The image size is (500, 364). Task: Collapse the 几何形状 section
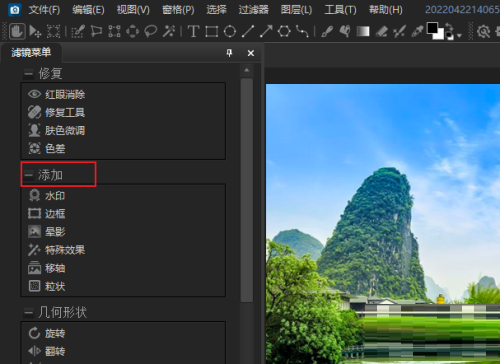click(x=29, y=312)
